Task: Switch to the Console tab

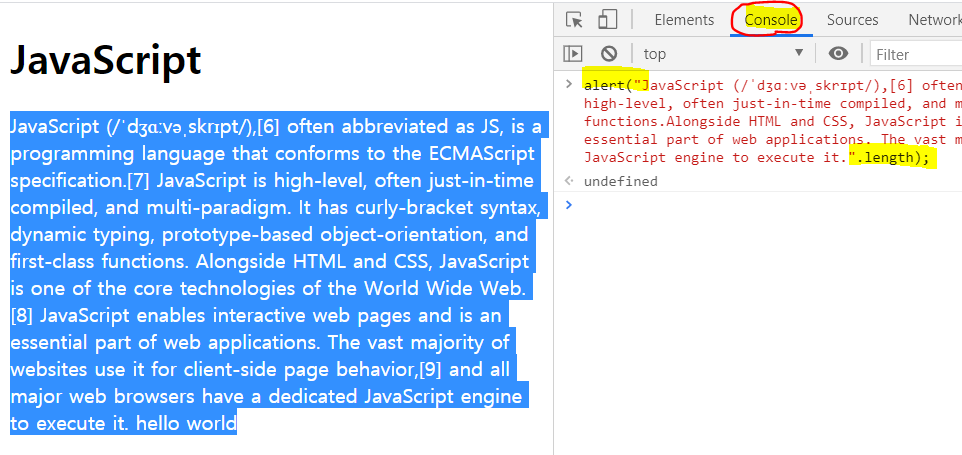Action: point(771,20)
